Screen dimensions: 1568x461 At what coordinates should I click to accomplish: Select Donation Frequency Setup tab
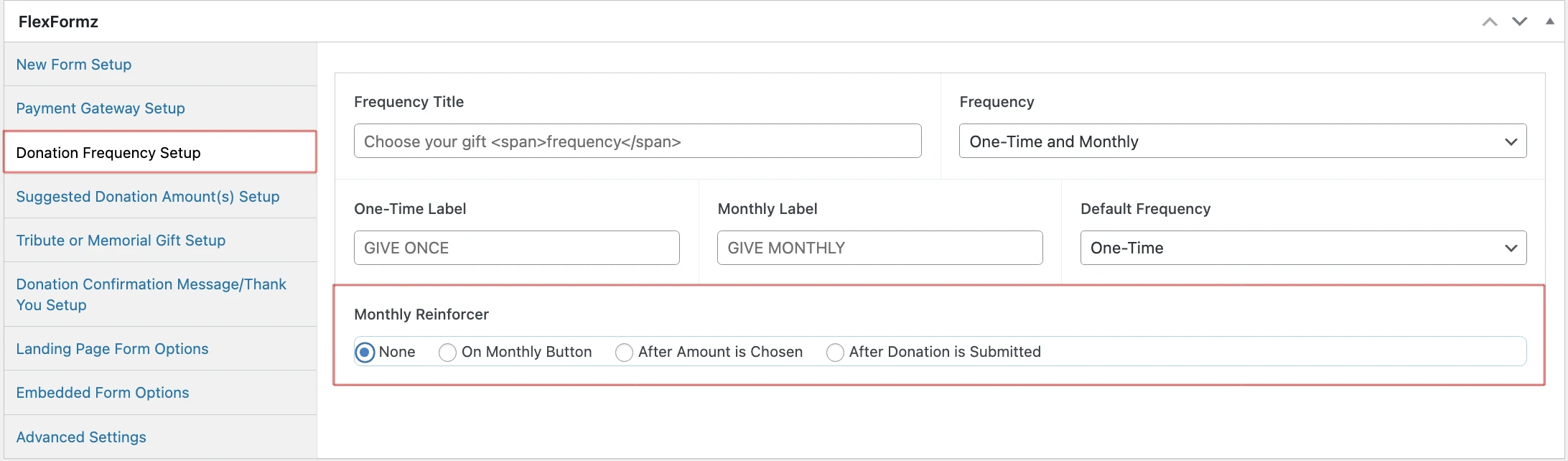tap(108, 153)
